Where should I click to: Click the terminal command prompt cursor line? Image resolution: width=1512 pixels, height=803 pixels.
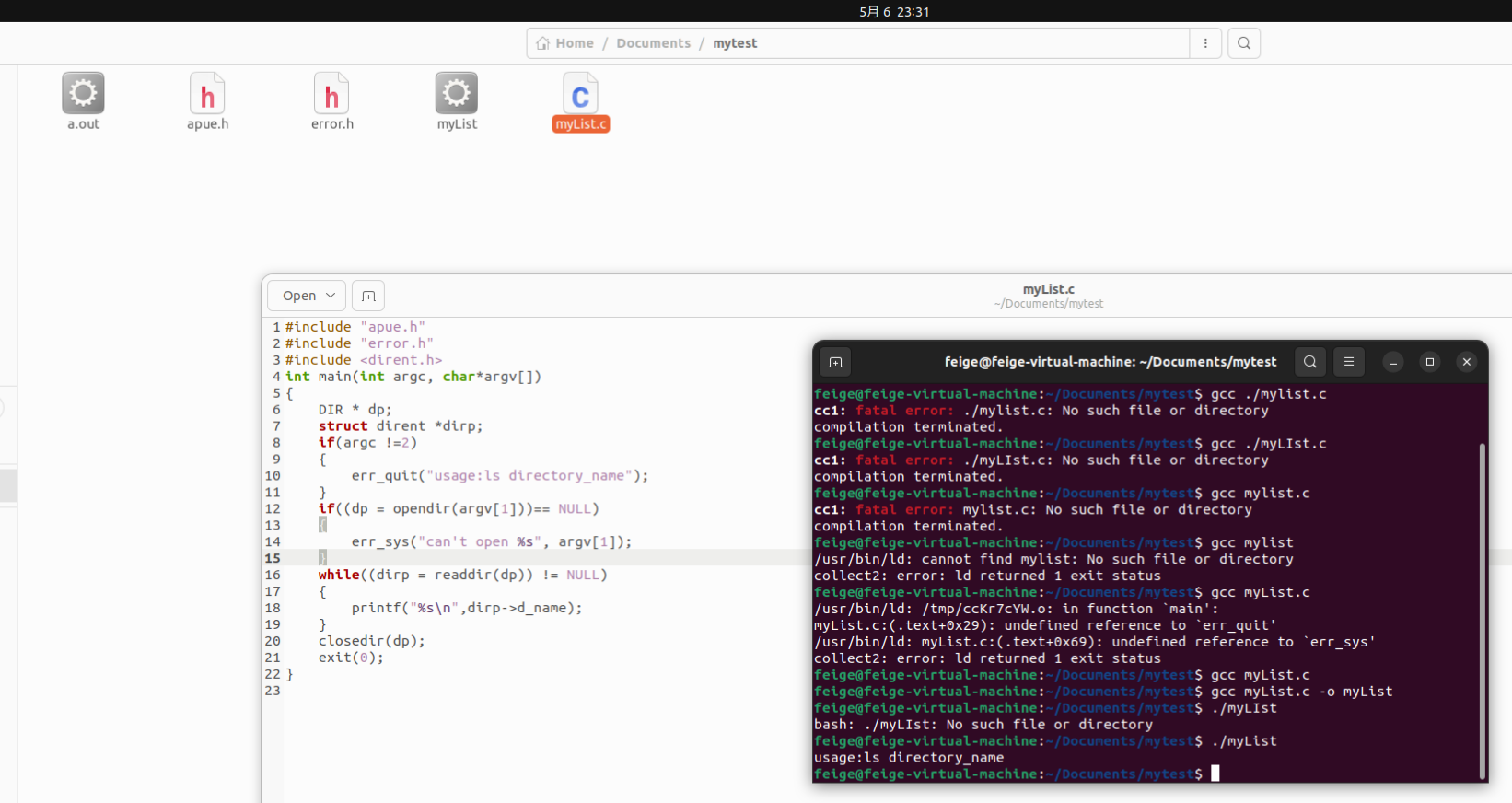point(1017,774)
